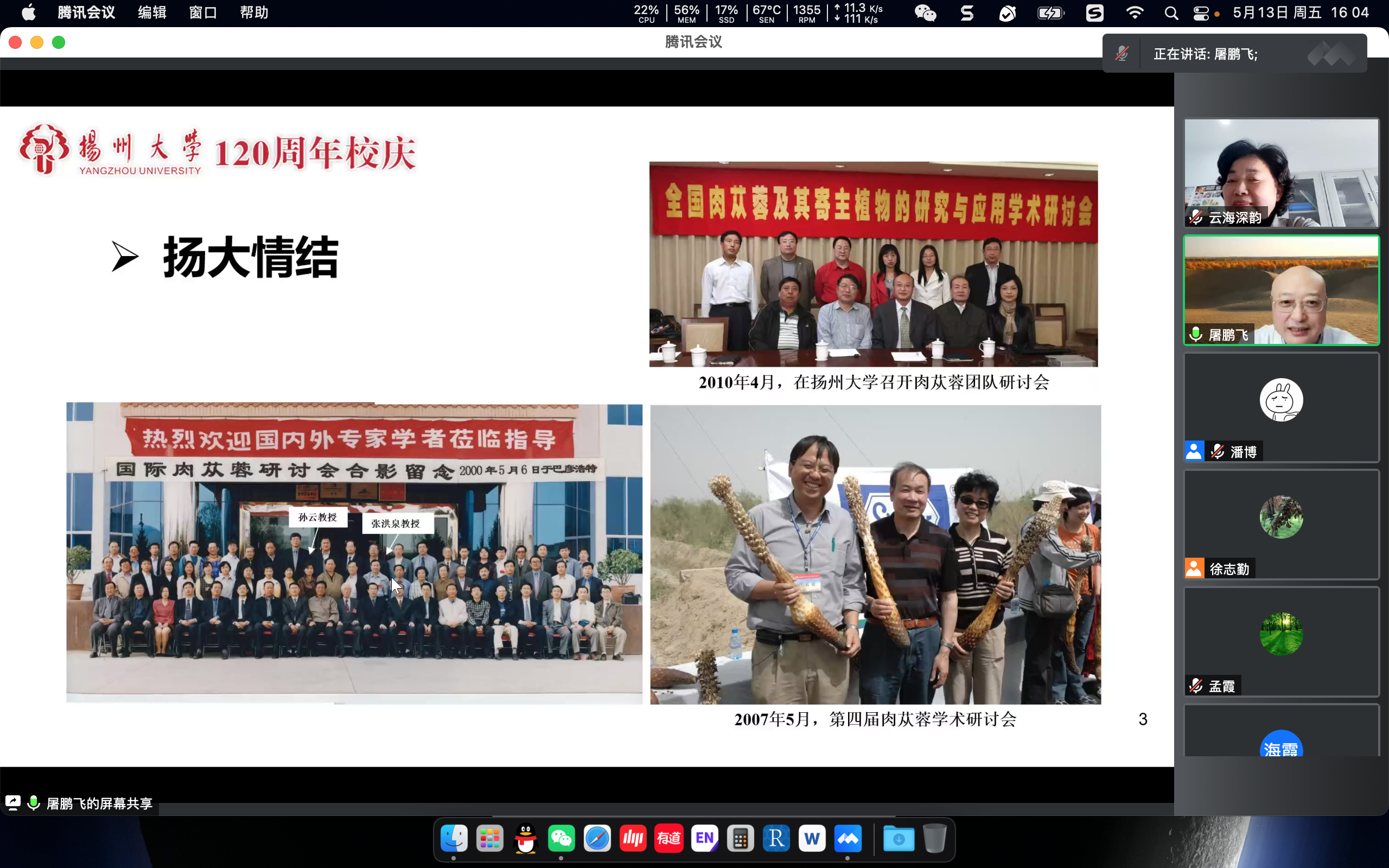Open macOS Control Center in menu bar
This screenshot has width=1389, height=868.
(1201, 12)
